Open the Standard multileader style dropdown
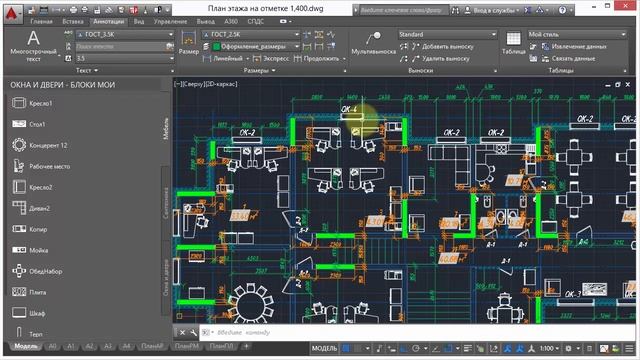The image size is (640, 360). (448, 34)
